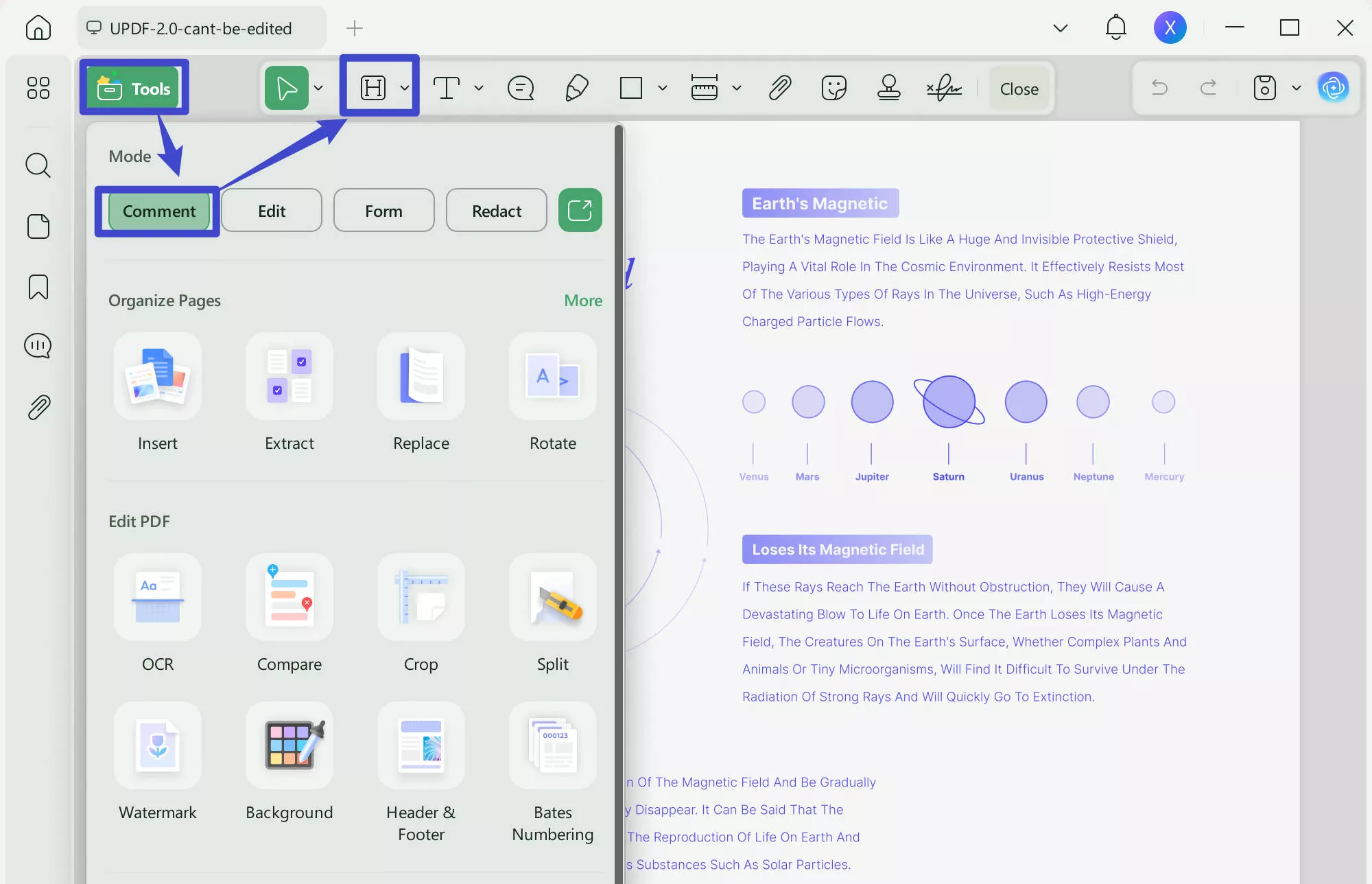Viewport: 1372px width, 884px height.
Task: Expand the highlight tool dropdown
Action: (x=404, y=88)
